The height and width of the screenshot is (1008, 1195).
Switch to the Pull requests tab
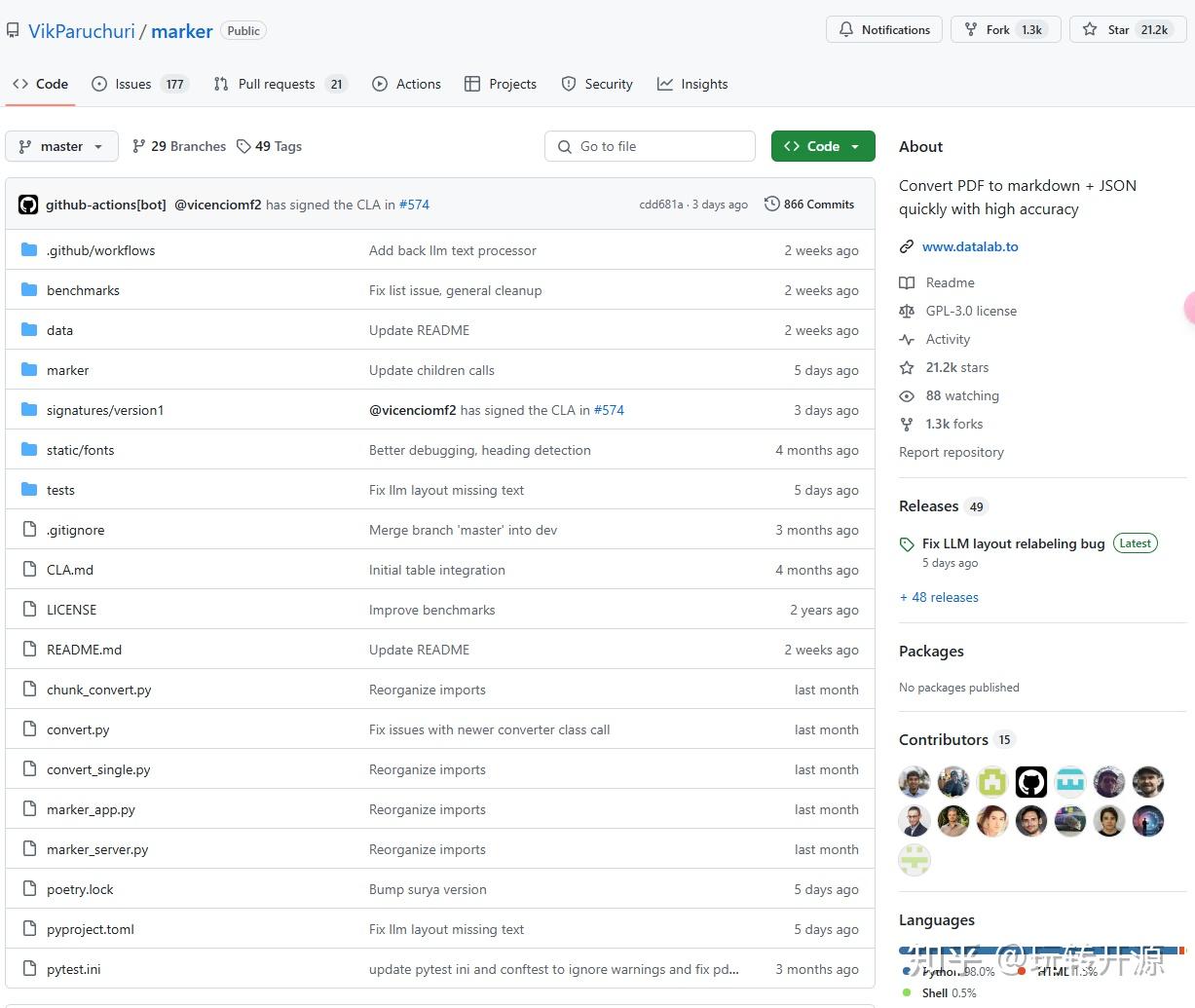[276, 84]
